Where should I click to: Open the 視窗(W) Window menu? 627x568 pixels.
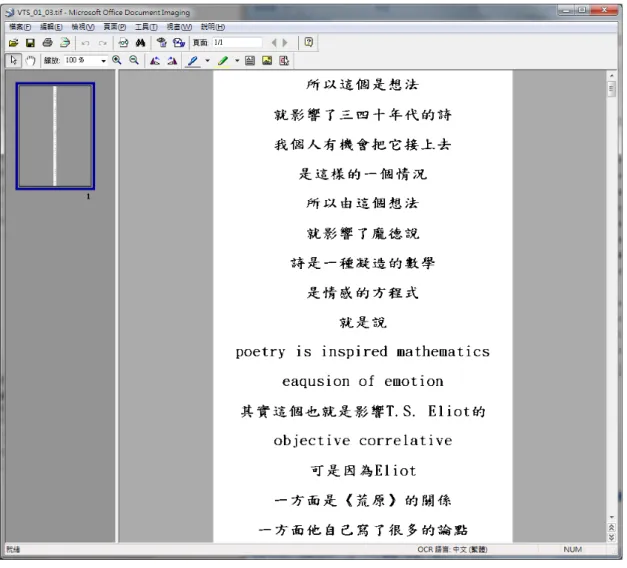180,27
